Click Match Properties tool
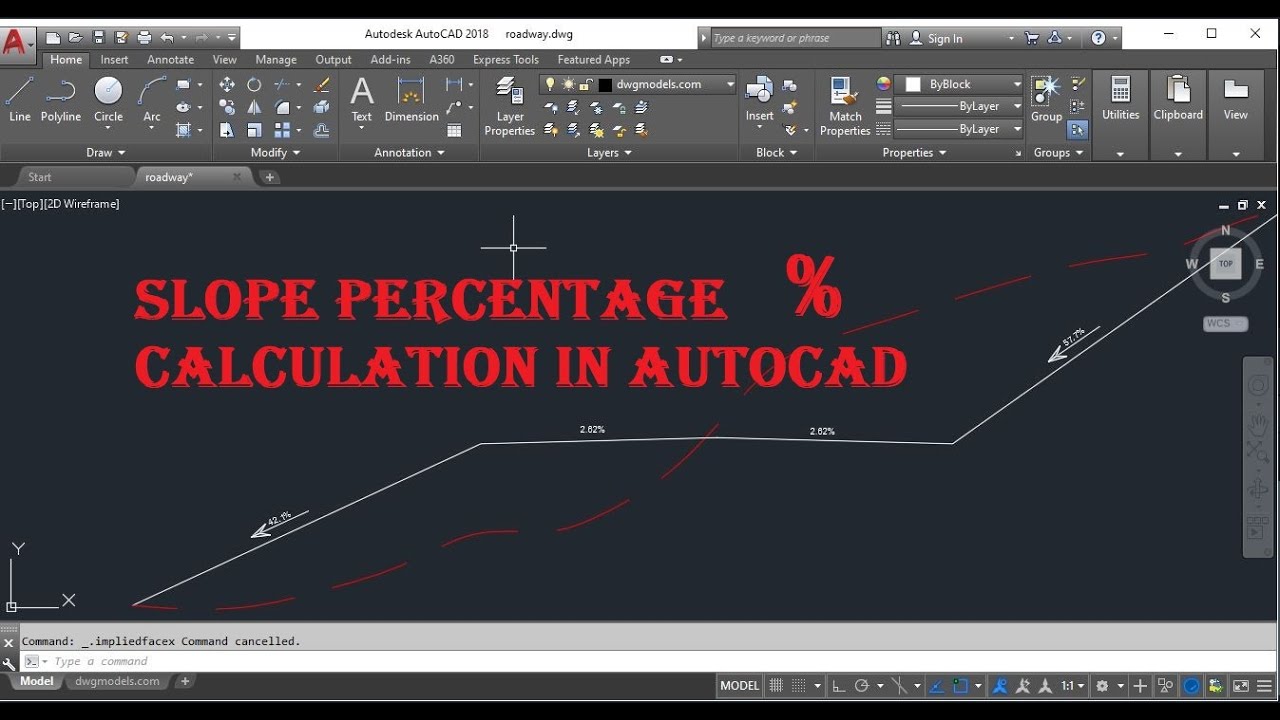 coord(845,106)
